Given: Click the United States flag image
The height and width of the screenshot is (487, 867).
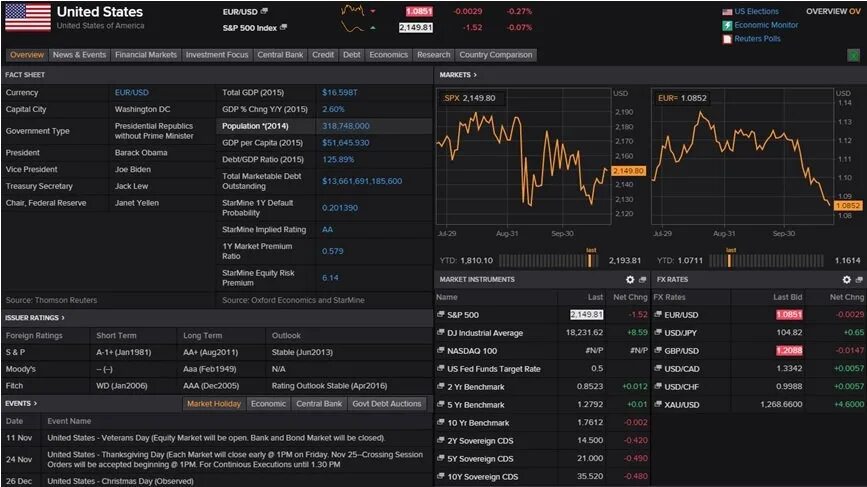Looking at the screenshot, I should [x=28, y=17].
